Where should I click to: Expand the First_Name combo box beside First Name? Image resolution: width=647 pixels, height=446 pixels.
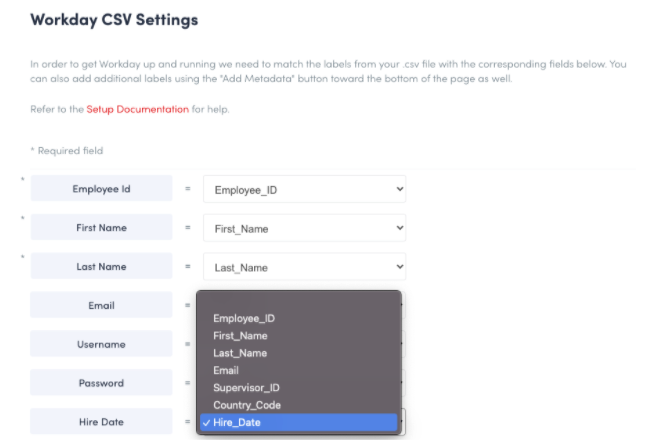[x=304, y=228]
